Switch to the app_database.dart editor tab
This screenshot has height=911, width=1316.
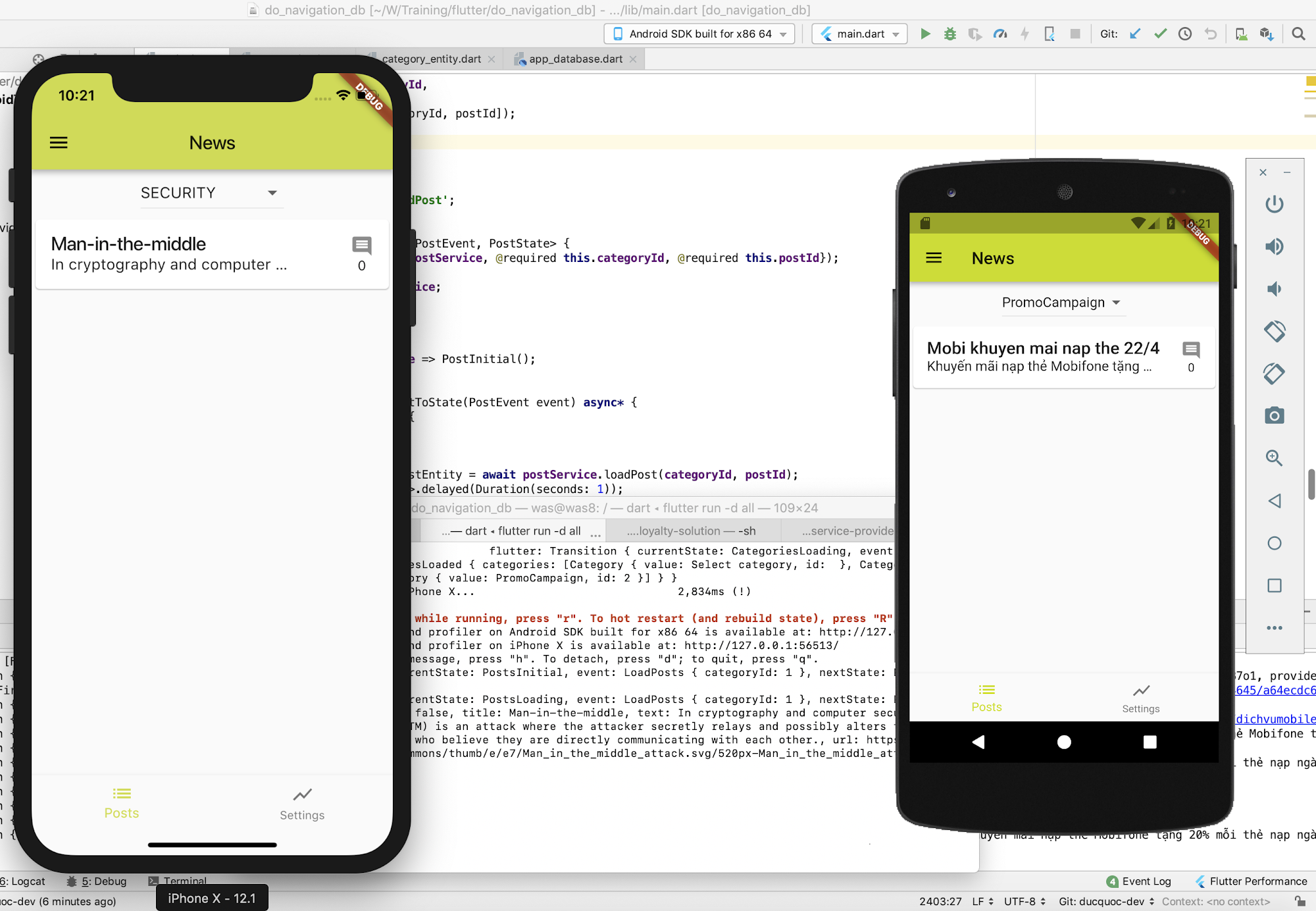point(575,59)
